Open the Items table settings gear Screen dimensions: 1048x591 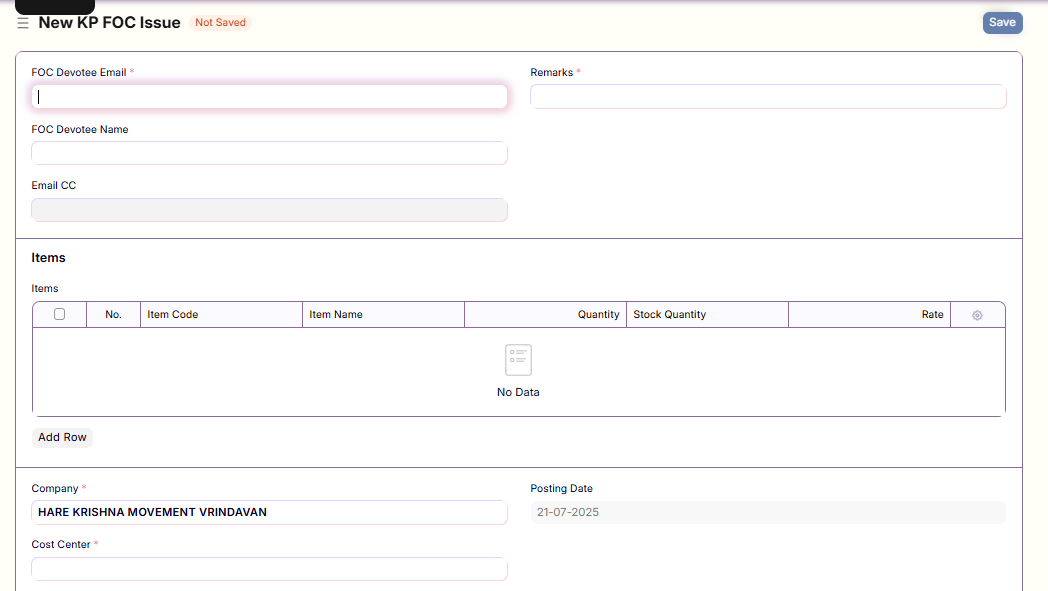point(977,315)
